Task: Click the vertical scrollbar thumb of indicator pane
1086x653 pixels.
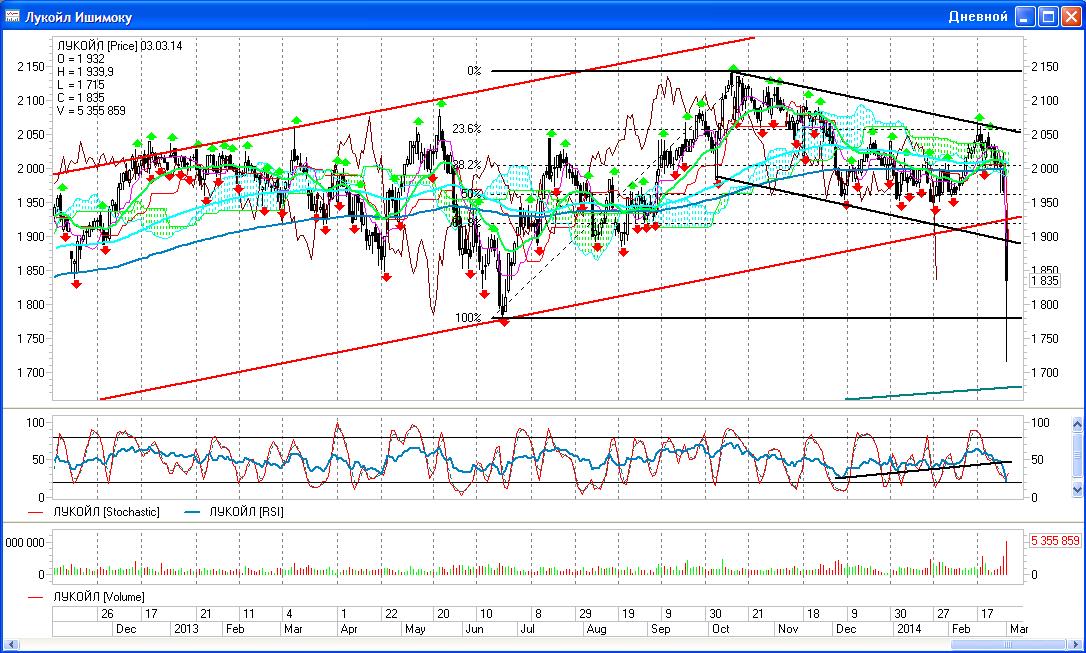Action: (x=1077, y=456)
